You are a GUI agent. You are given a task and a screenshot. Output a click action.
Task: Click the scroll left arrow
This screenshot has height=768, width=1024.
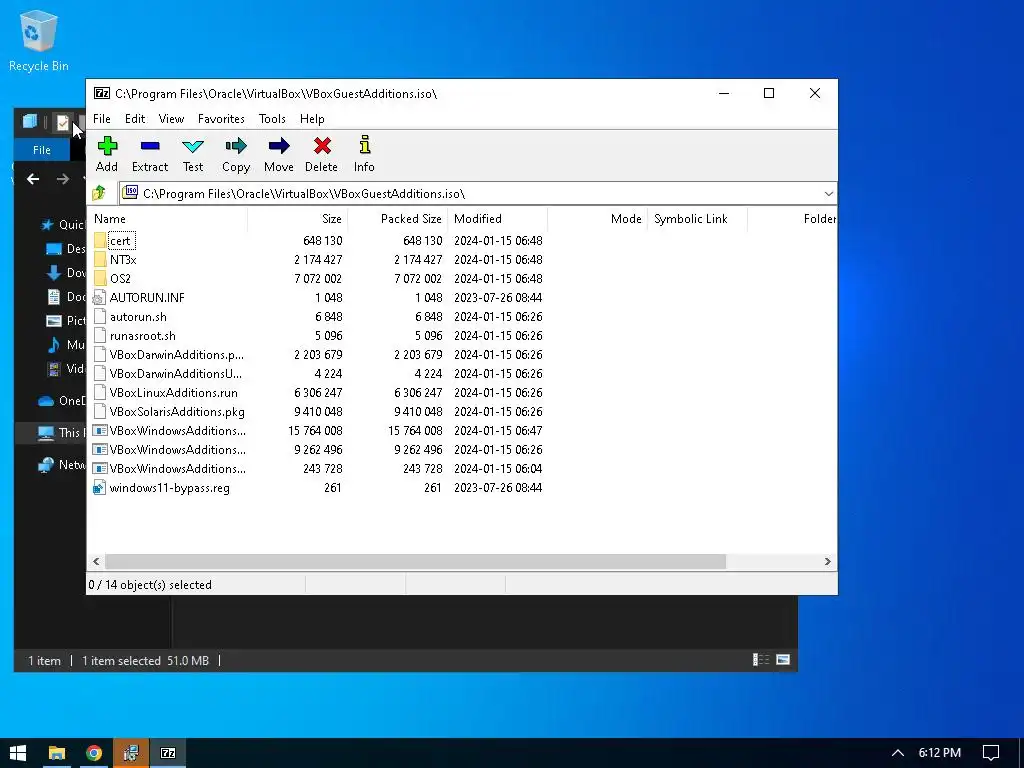pos(97,562)
